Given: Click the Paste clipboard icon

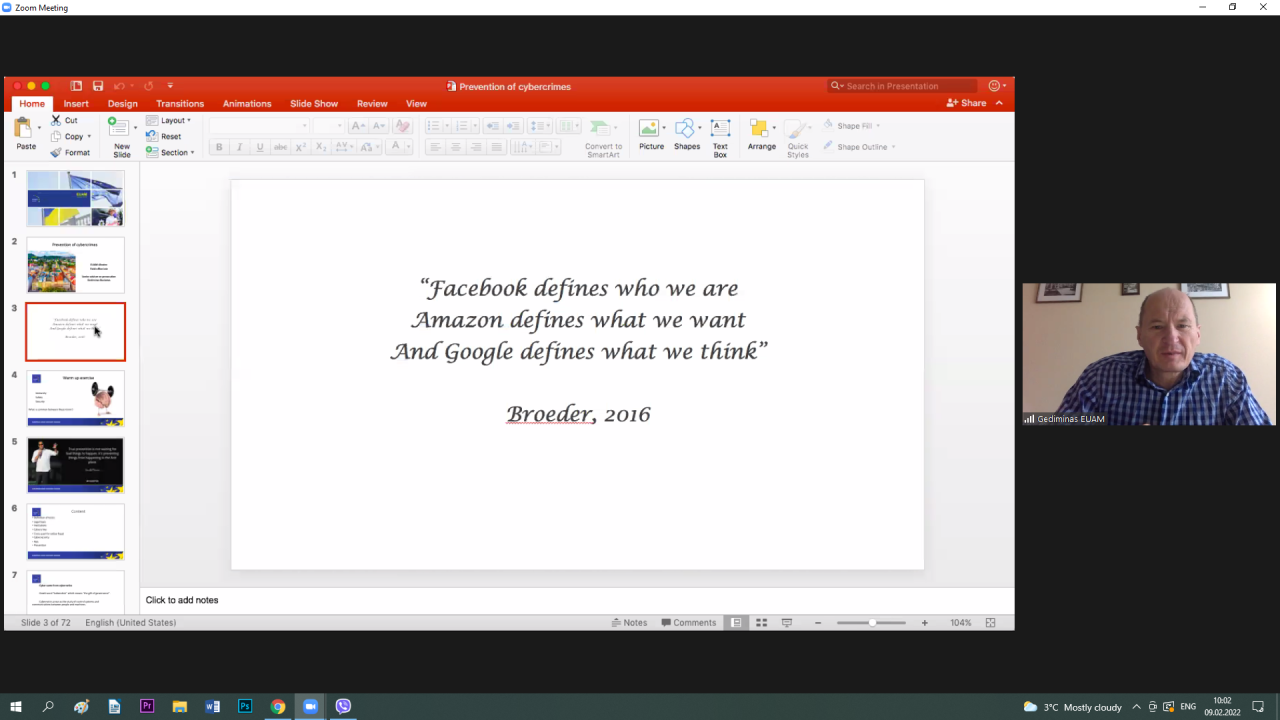Looking at the screenshot, I should (23, 128).
